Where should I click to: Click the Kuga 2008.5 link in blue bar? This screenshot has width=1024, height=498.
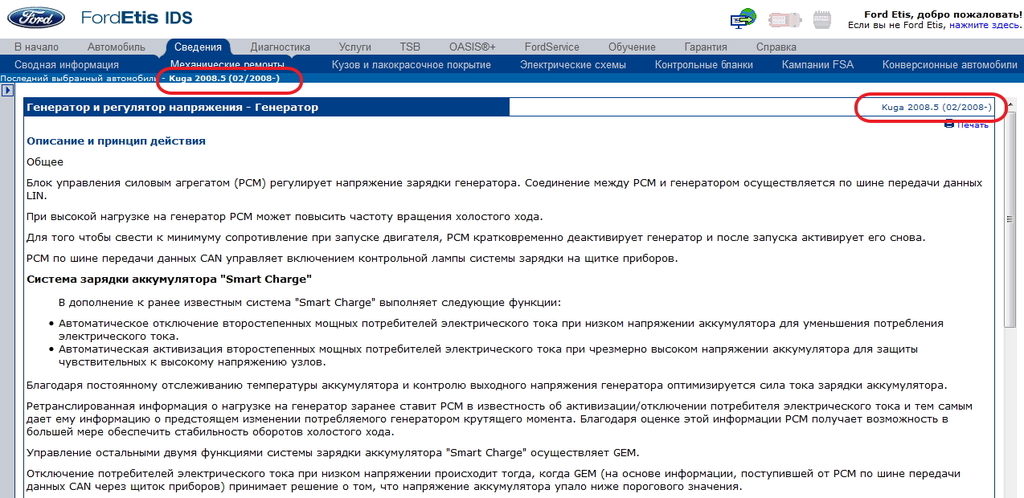coord(224,78)
